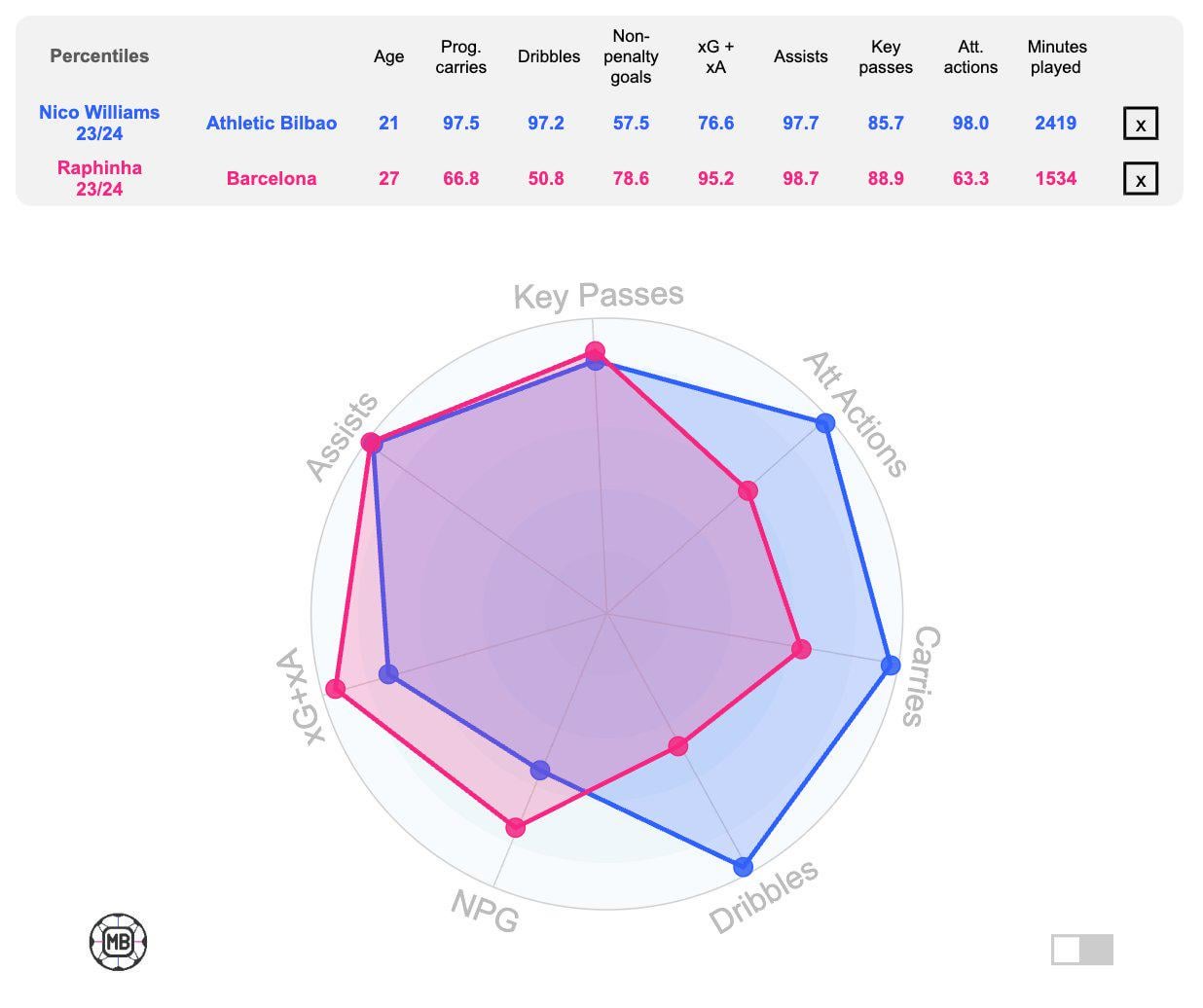Select pink xG+xA data point on radar
This screenshot has width=1203, height=1008.
point(336,689)
